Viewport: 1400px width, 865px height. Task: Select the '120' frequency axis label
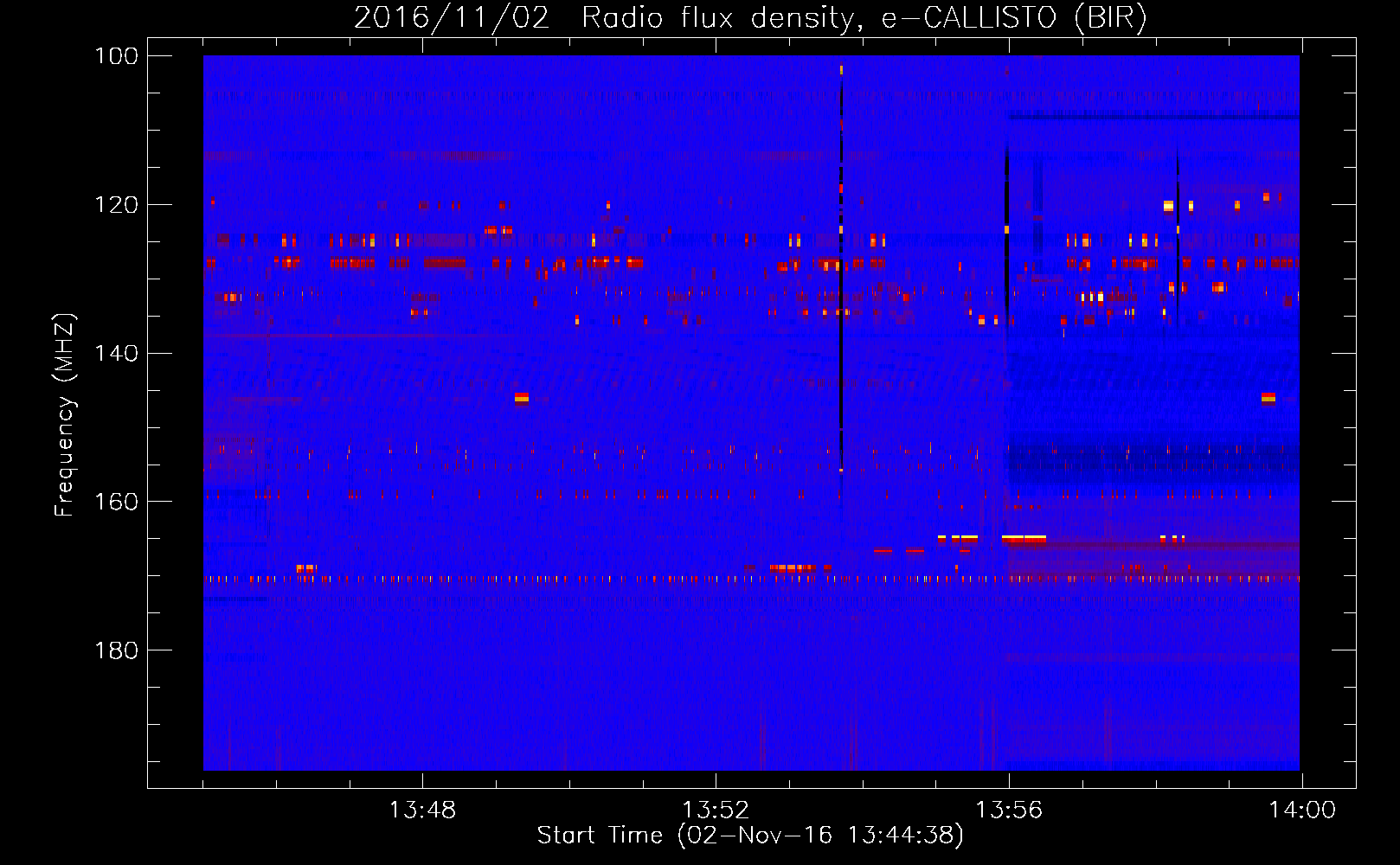point(117,205)
